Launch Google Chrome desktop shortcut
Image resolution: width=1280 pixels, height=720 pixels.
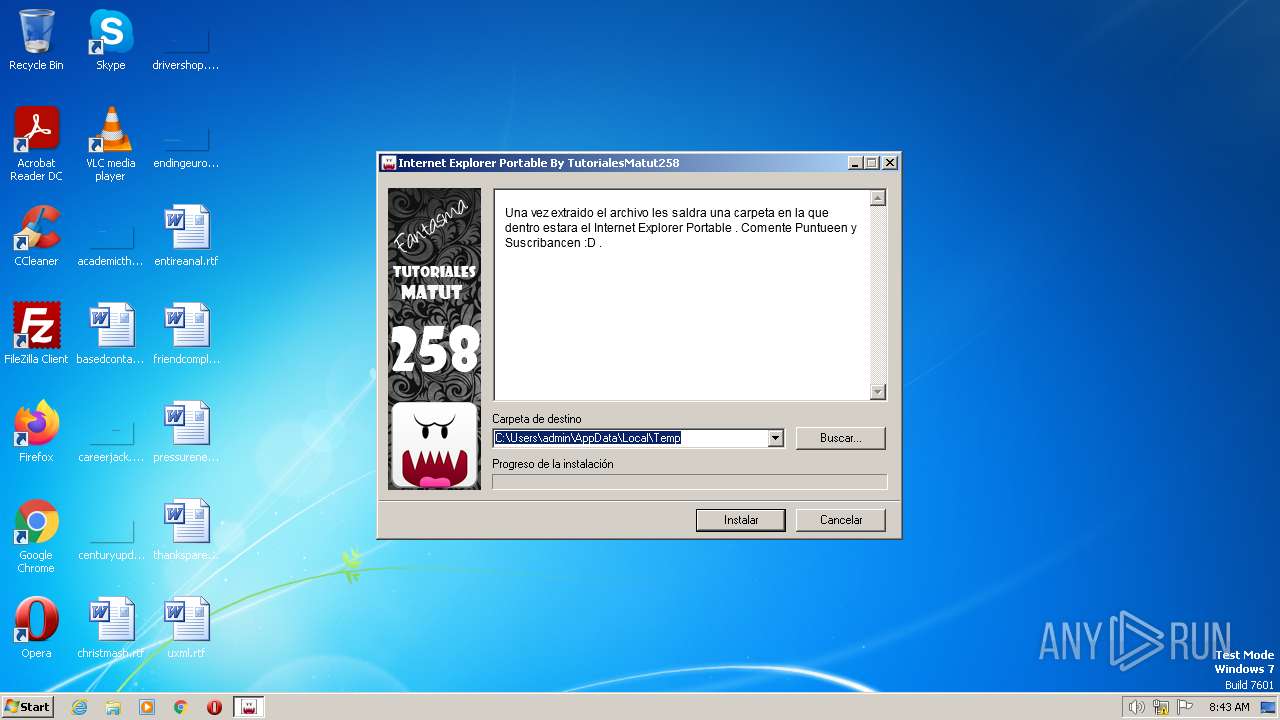36,536
